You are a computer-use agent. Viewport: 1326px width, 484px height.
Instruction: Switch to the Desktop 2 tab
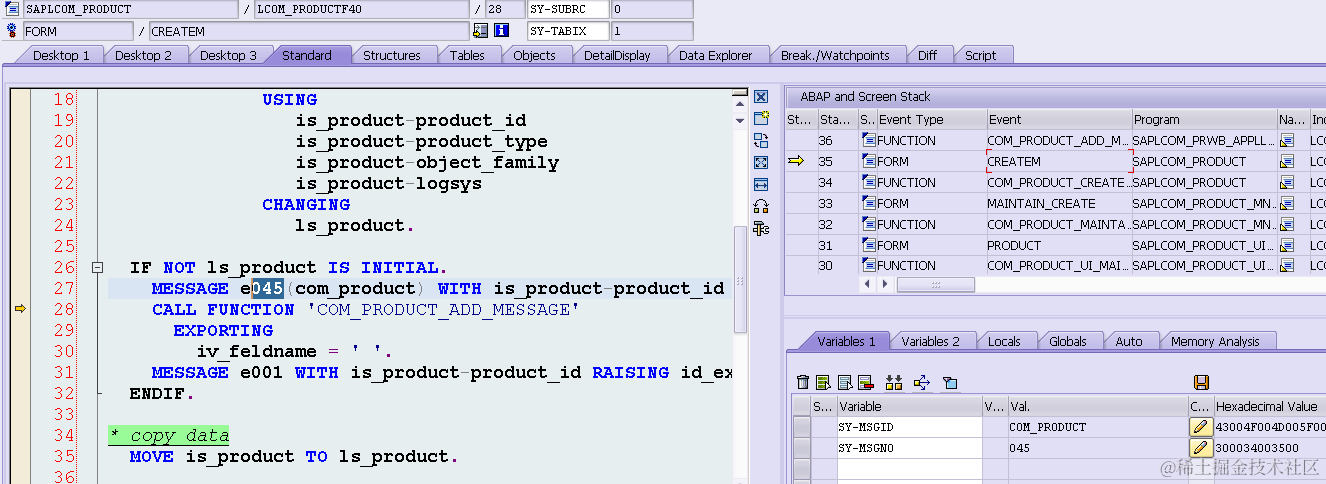143,56
